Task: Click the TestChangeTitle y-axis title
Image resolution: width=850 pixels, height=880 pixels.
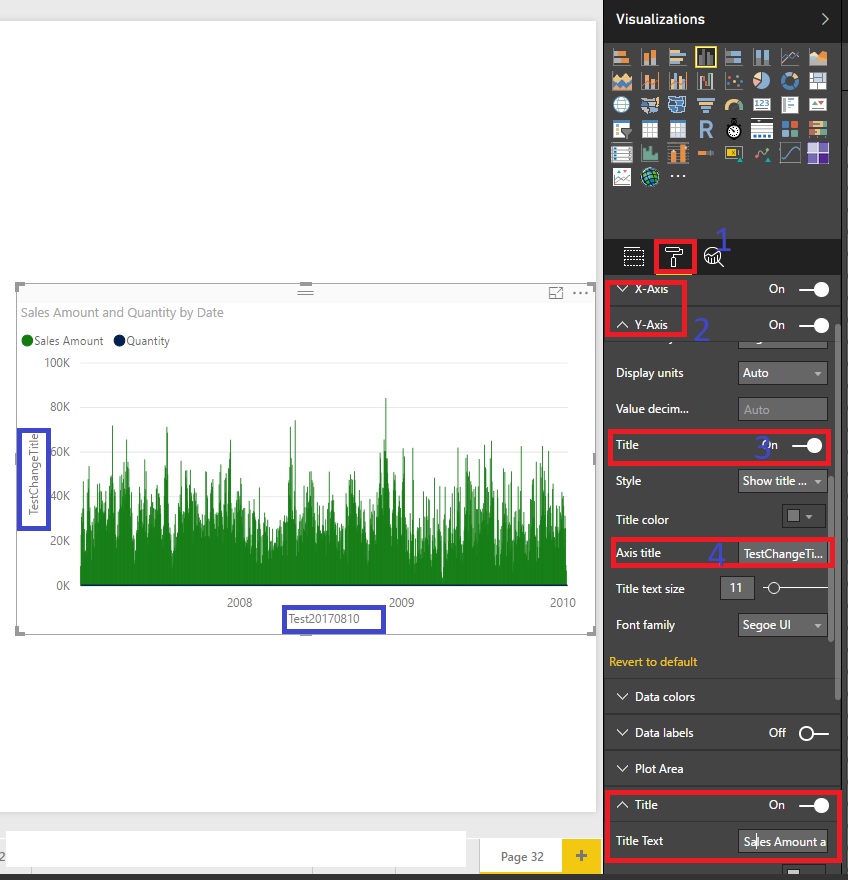Action: click(34, 474)
